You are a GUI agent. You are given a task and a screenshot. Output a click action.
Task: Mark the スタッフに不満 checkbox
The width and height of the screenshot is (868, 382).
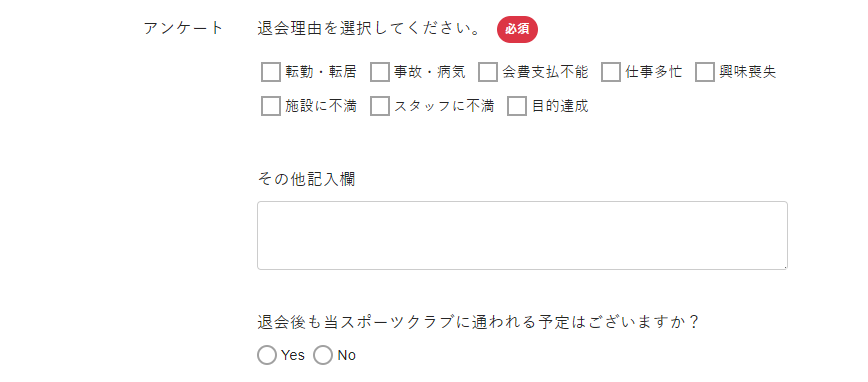(380, 106)
